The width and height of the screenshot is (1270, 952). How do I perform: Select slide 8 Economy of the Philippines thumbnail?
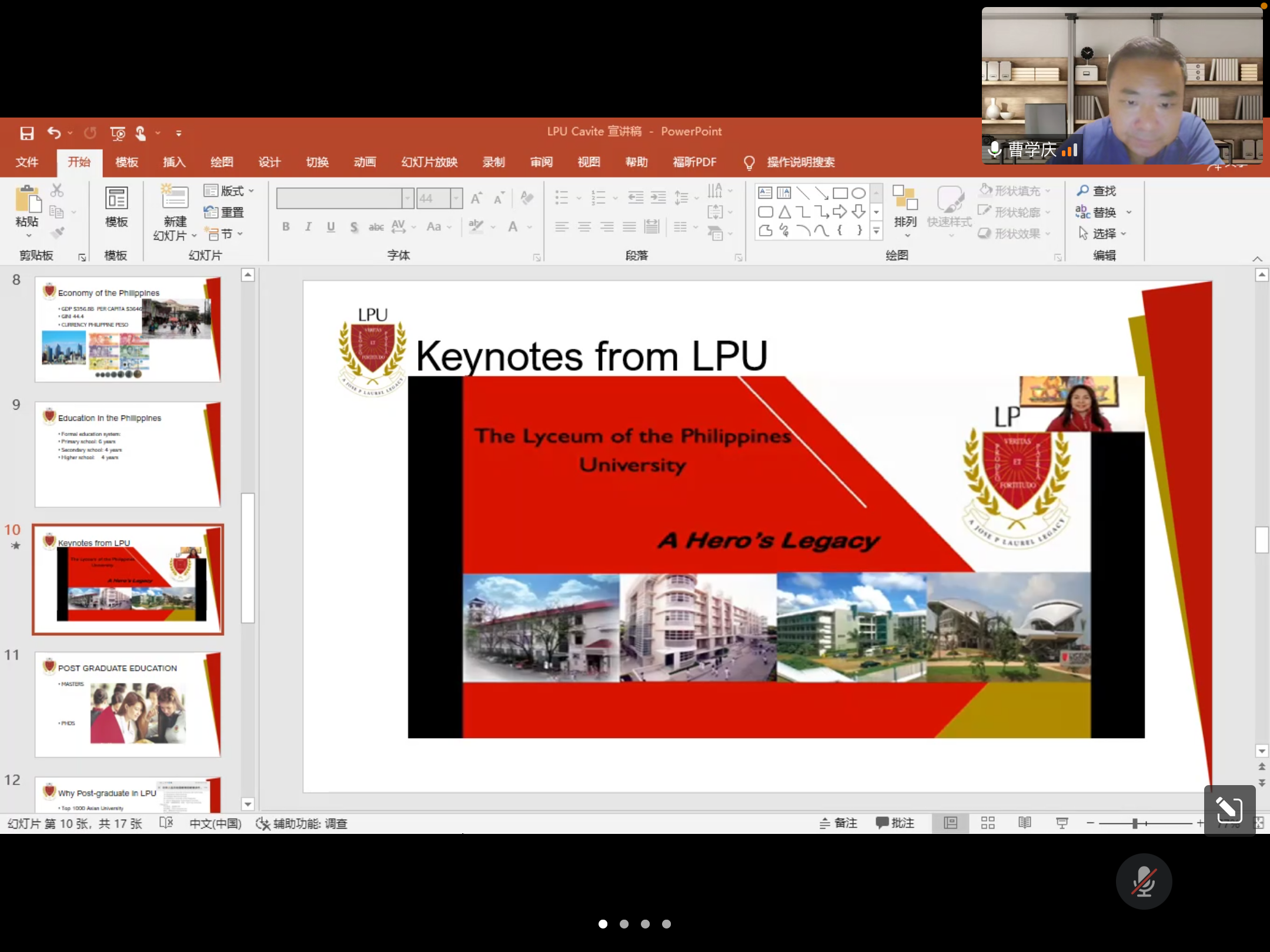[128, 329]
